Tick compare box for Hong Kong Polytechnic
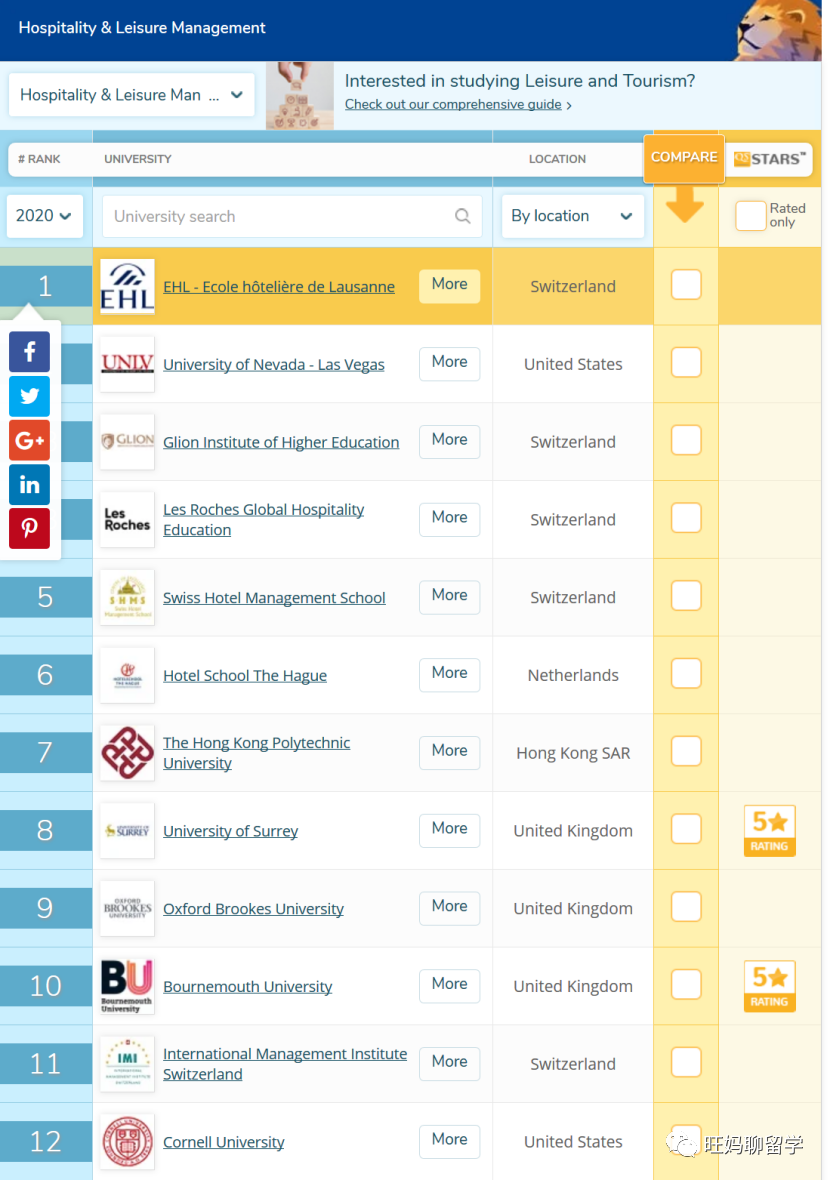 (686, 751)
